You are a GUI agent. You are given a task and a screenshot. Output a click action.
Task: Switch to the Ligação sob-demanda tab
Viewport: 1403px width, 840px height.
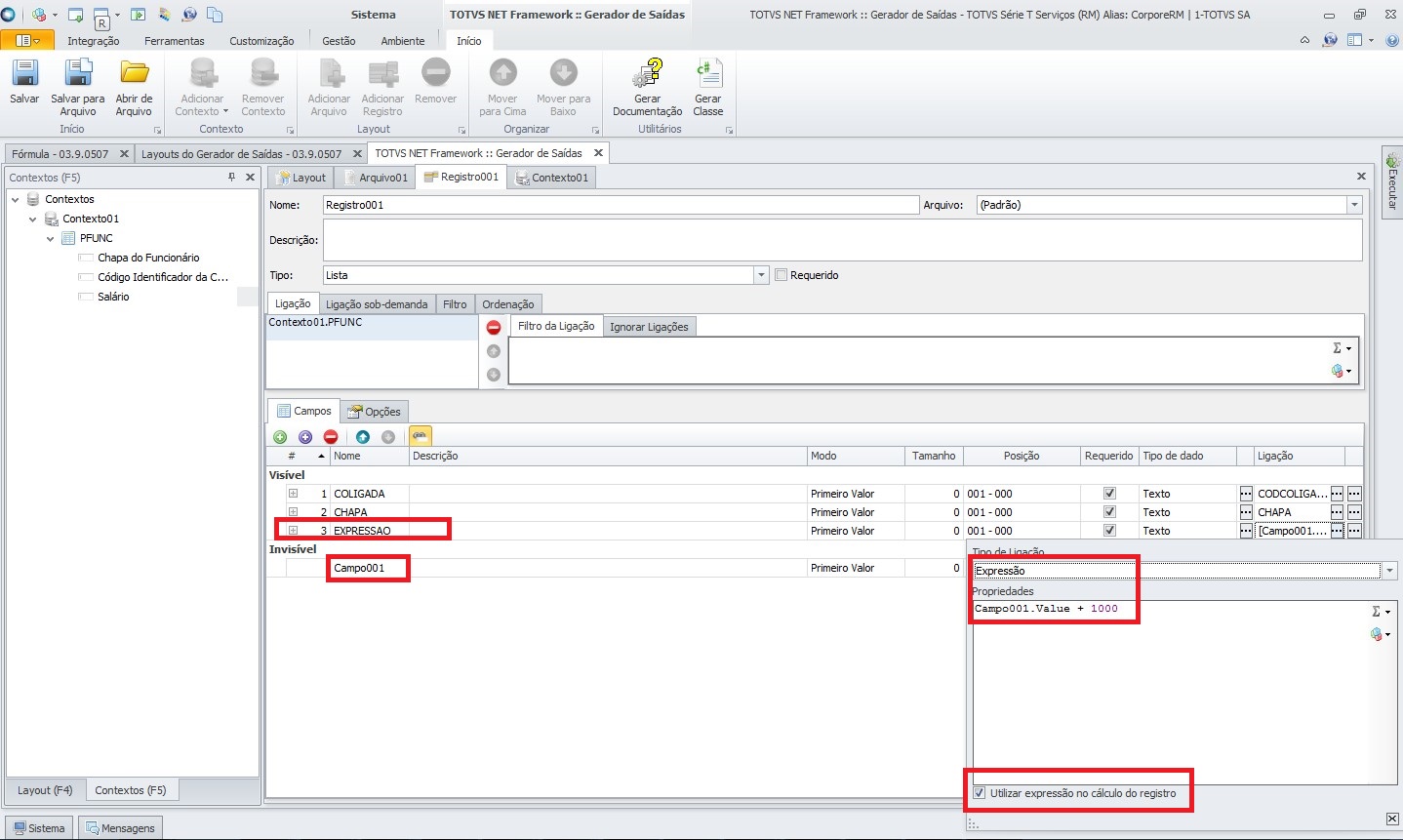(377, 304)
